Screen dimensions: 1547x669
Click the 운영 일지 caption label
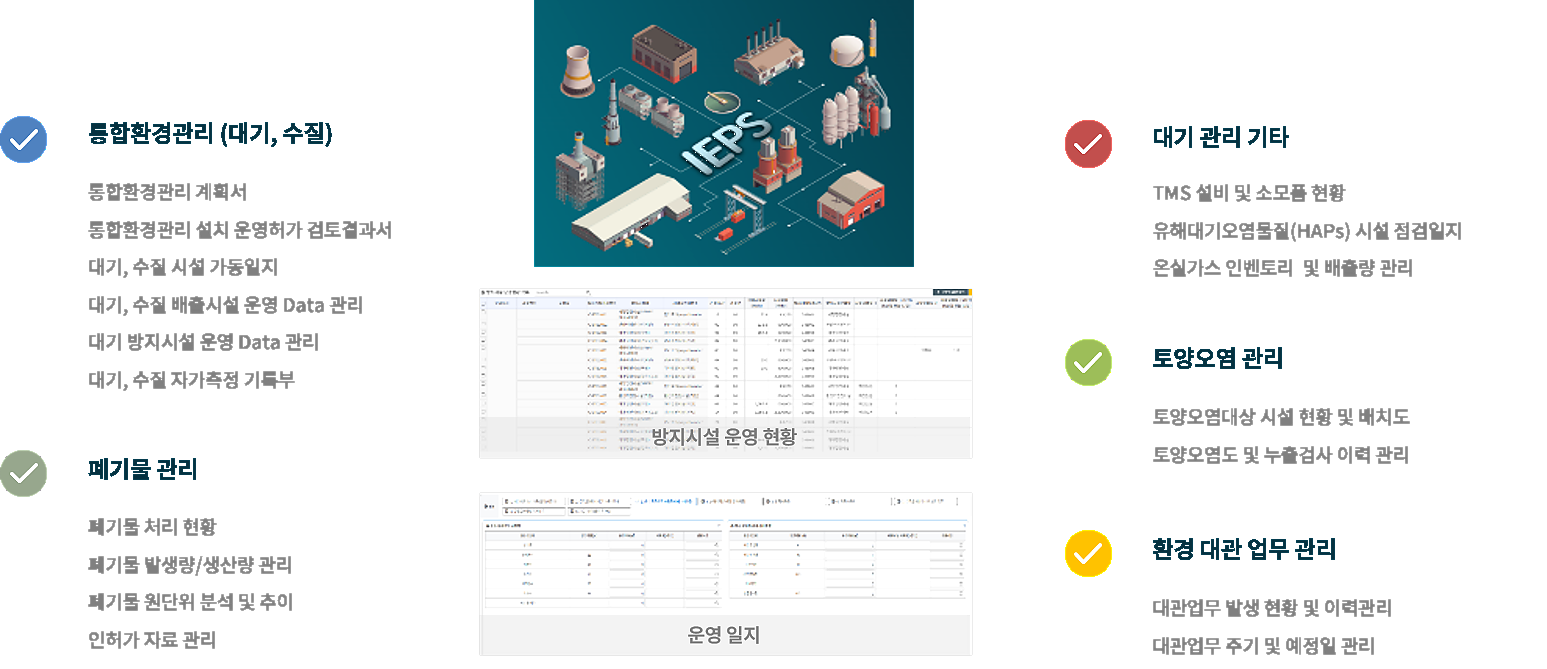click(x=724, y=634)
